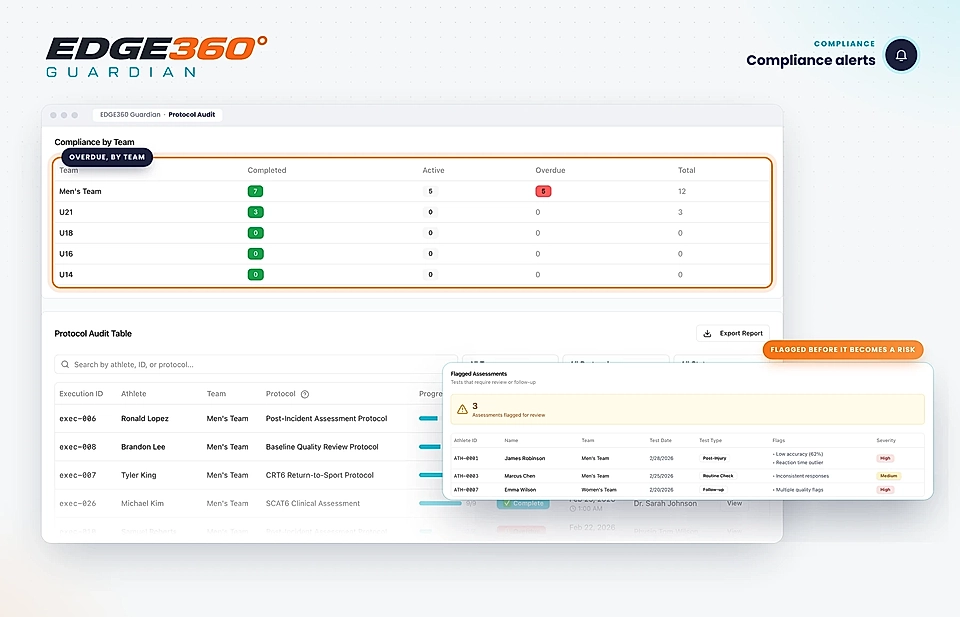Image resolution: width=960 pixels, height=617 pixels.
Task: Open execution exec-007
Action: 78,475
